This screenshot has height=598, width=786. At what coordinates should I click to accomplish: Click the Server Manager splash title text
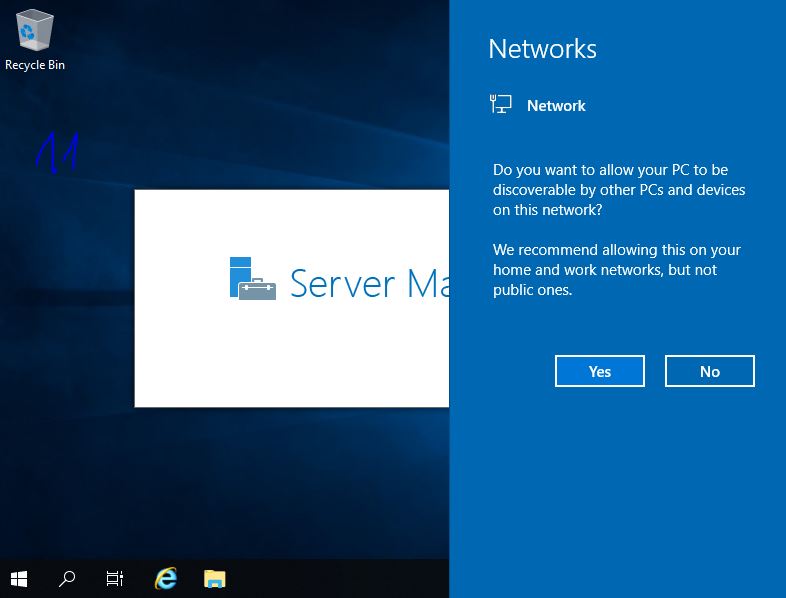click(369, 284)
